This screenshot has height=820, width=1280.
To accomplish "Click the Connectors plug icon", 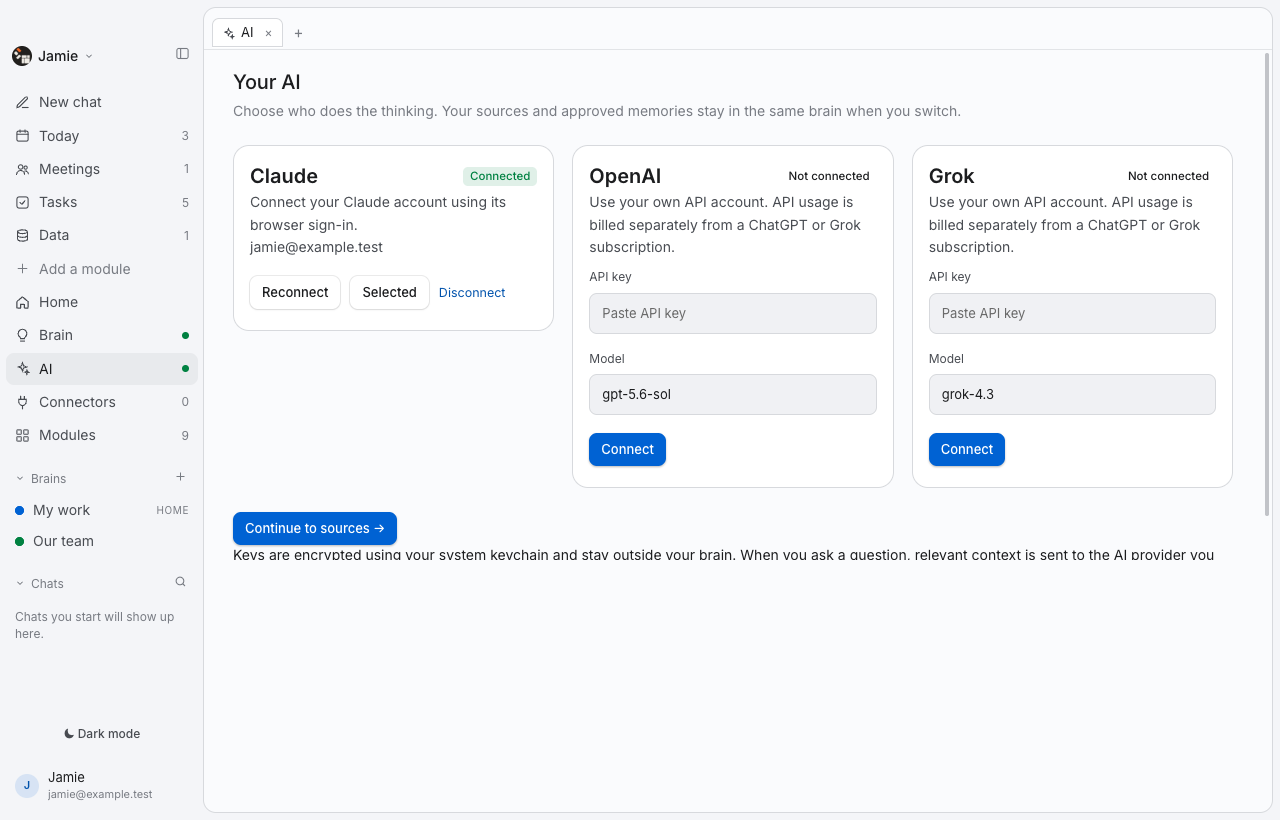I will [x=22, y=402].
